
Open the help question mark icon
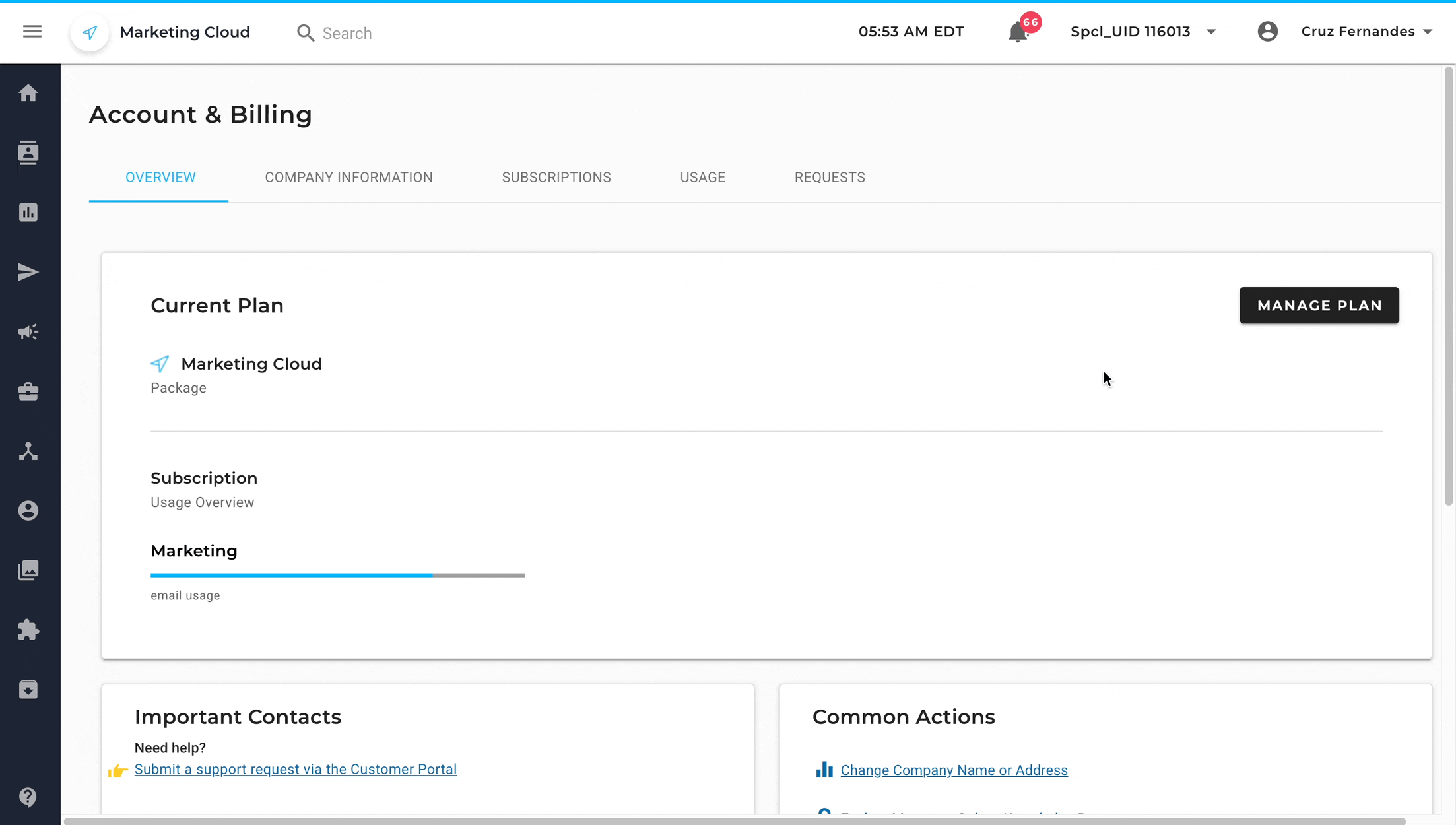click(28, 797)
